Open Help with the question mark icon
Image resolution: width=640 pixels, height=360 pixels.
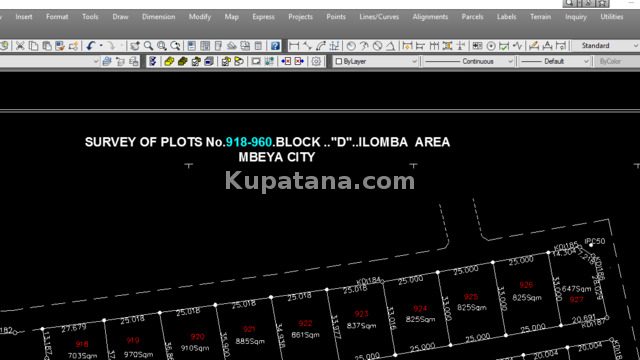tap(275, 46)
